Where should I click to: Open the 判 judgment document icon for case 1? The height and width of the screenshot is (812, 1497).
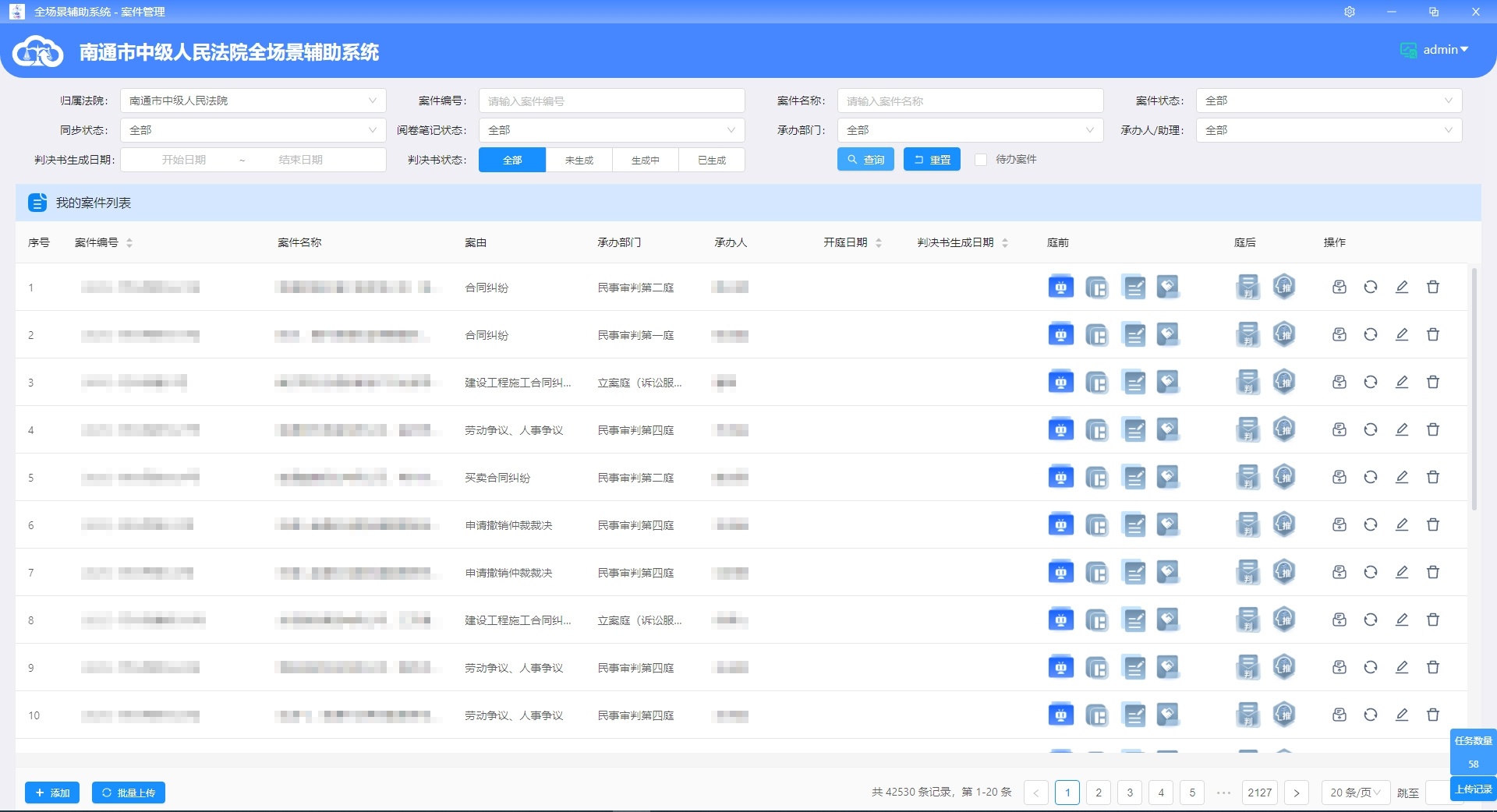pyautogui.click(x=1247, y=287)
